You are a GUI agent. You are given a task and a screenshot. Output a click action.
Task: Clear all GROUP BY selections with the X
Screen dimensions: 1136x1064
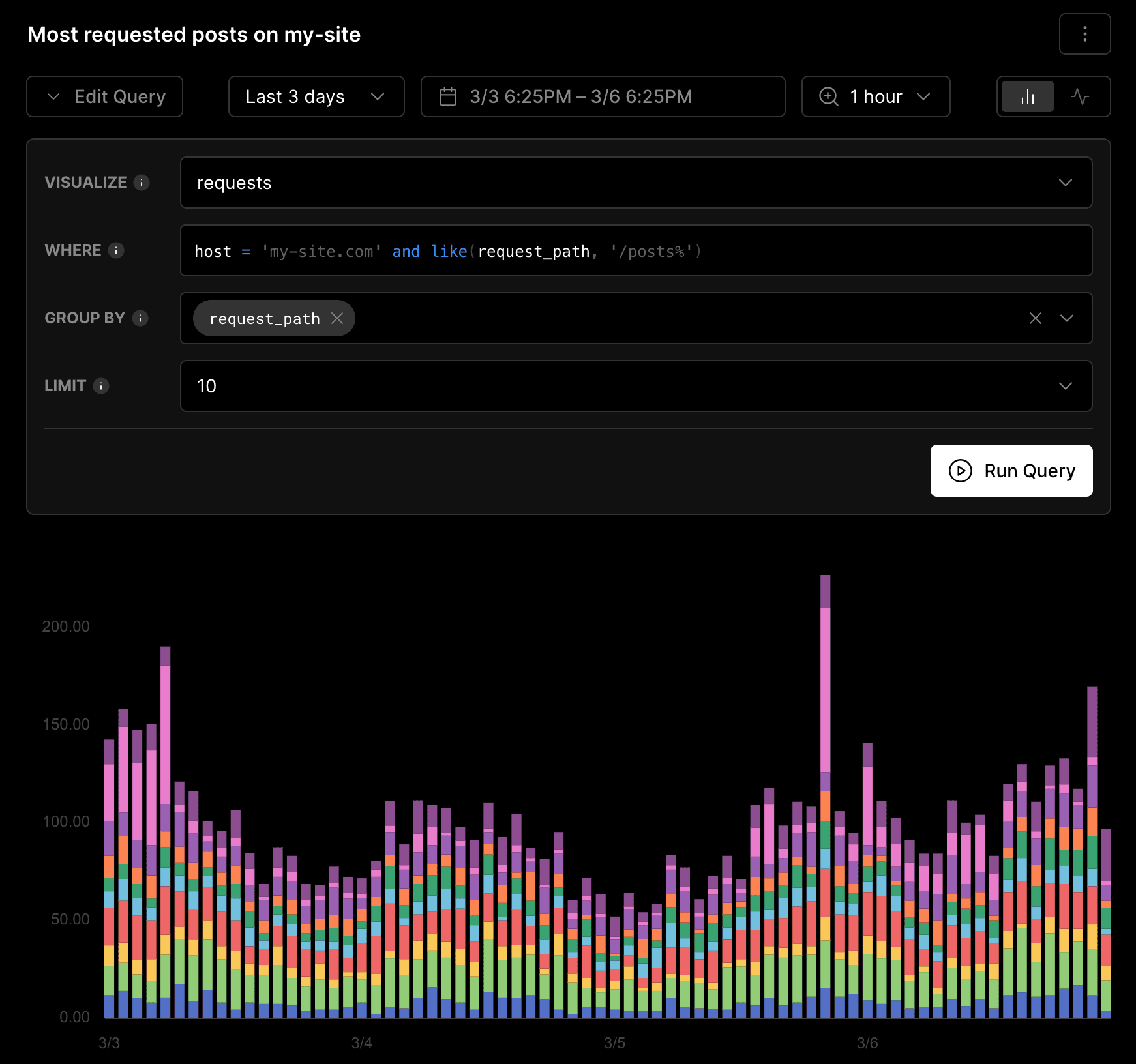click(x=1036, y=318)
